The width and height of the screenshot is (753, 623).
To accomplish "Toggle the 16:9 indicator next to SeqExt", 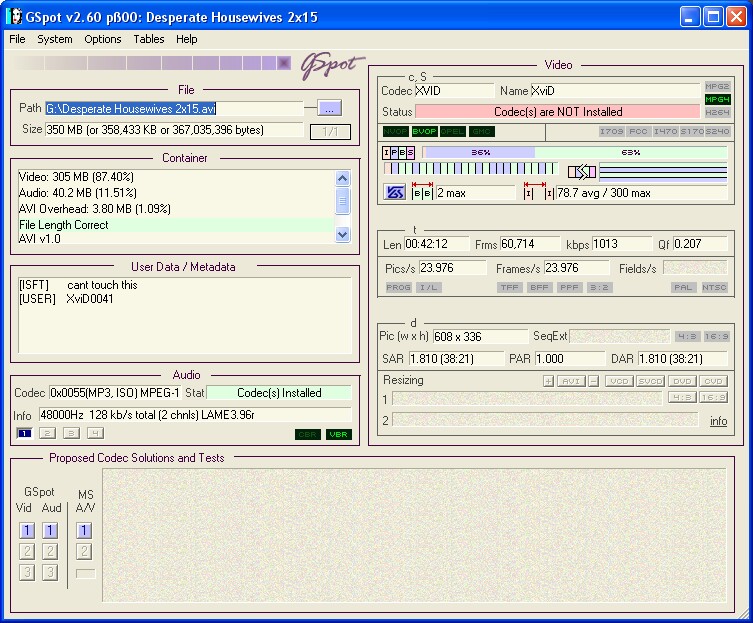I will point(717,336).
